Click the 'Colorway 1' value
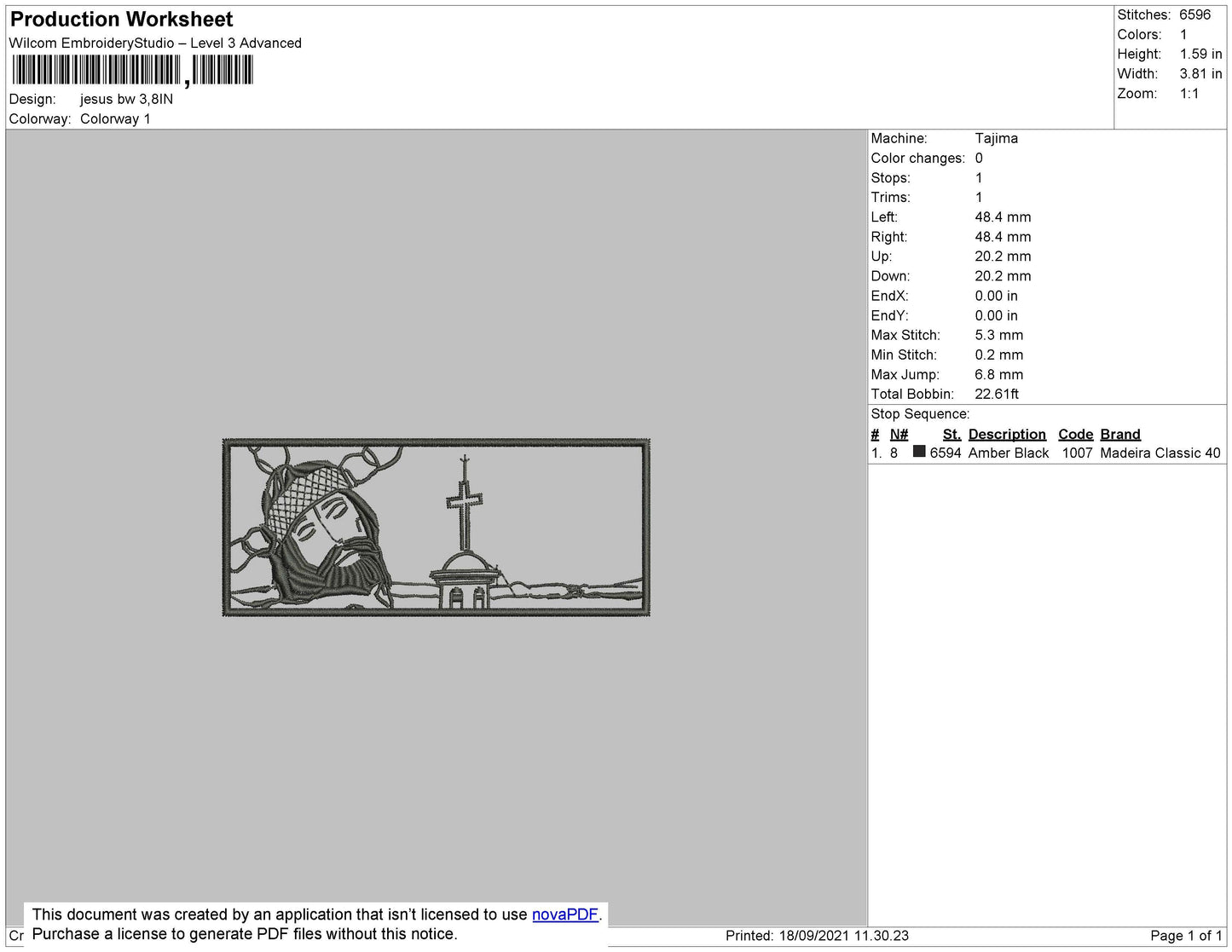 coord(115,119)
